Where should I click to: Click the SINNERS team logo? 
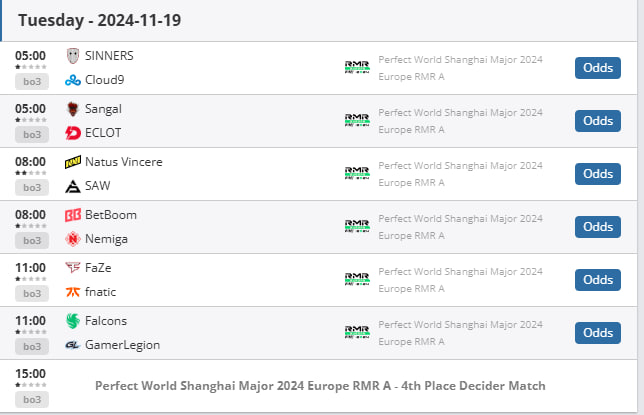73,56
